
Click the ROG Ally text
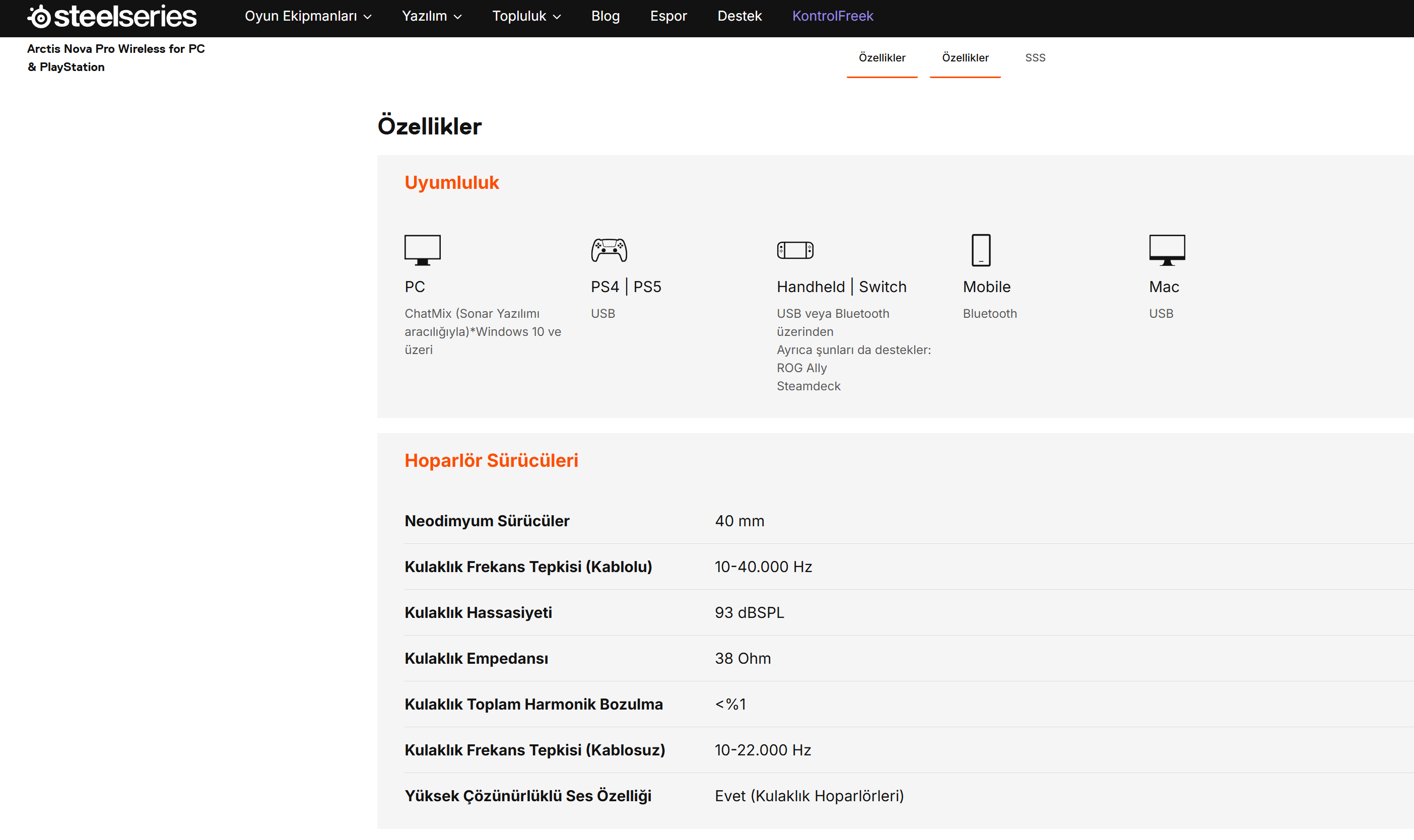(x=801, y=368)
